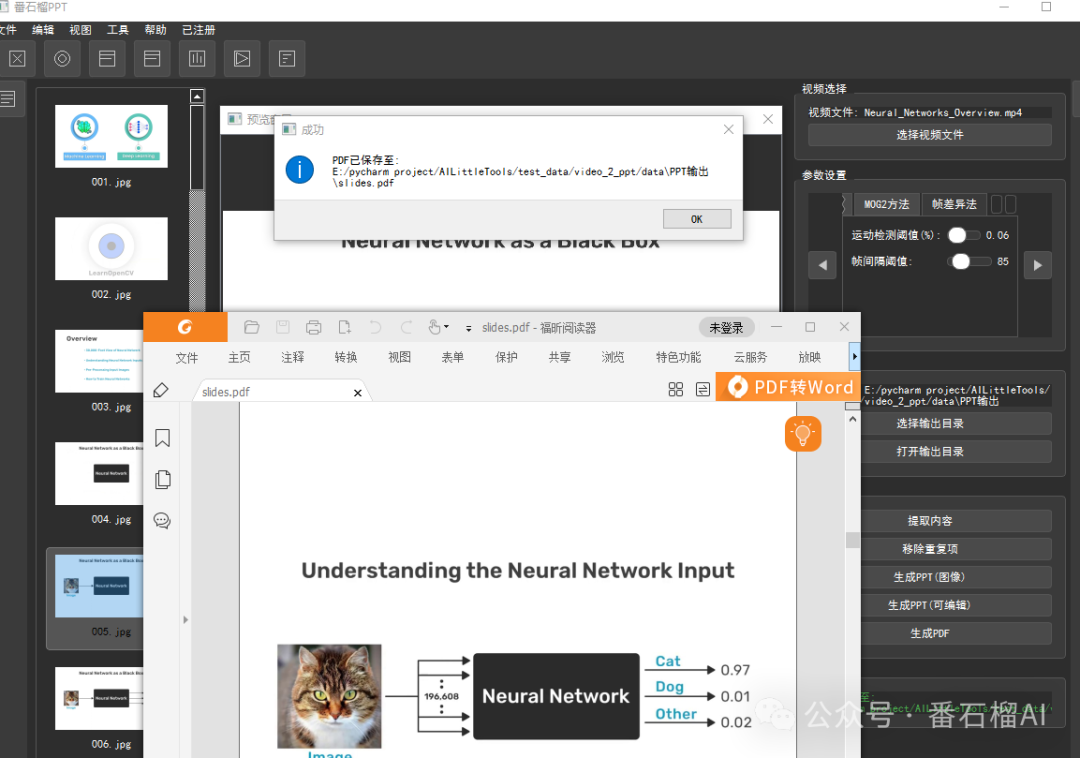Click the crossed-box icon in top toolbar
This screenshot has width=1080, height=758.
tap(17, 59)
